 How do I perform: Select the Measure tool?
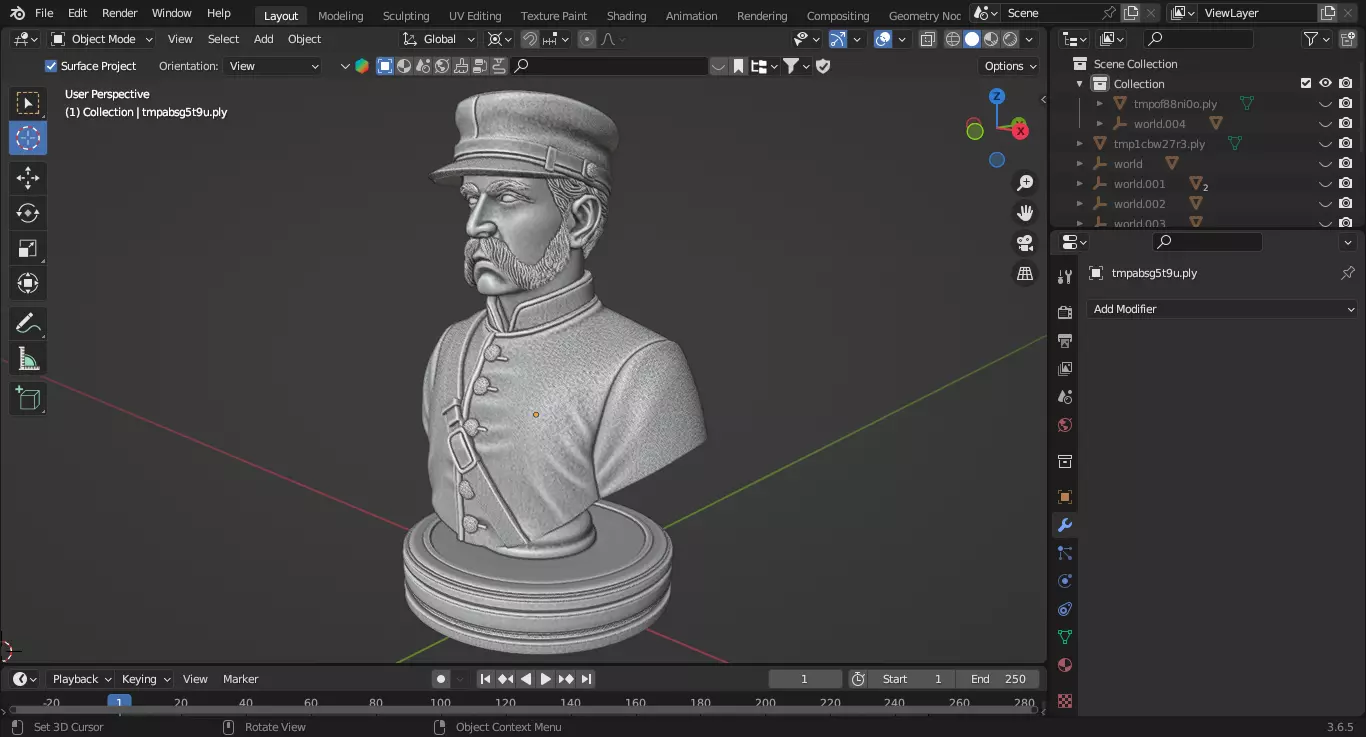(x=28, y=359)
